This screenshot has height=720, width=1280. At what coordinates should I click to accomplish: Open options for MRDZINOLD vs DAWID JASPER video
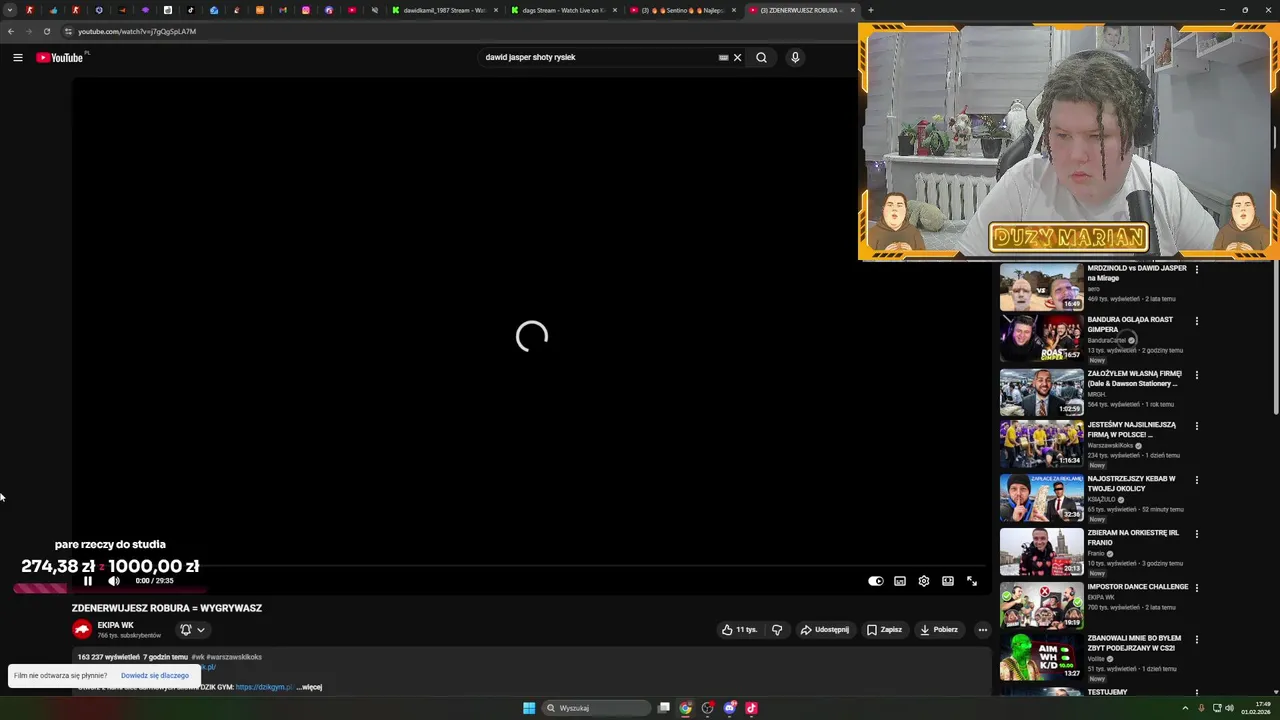[x=1197, y=269]
